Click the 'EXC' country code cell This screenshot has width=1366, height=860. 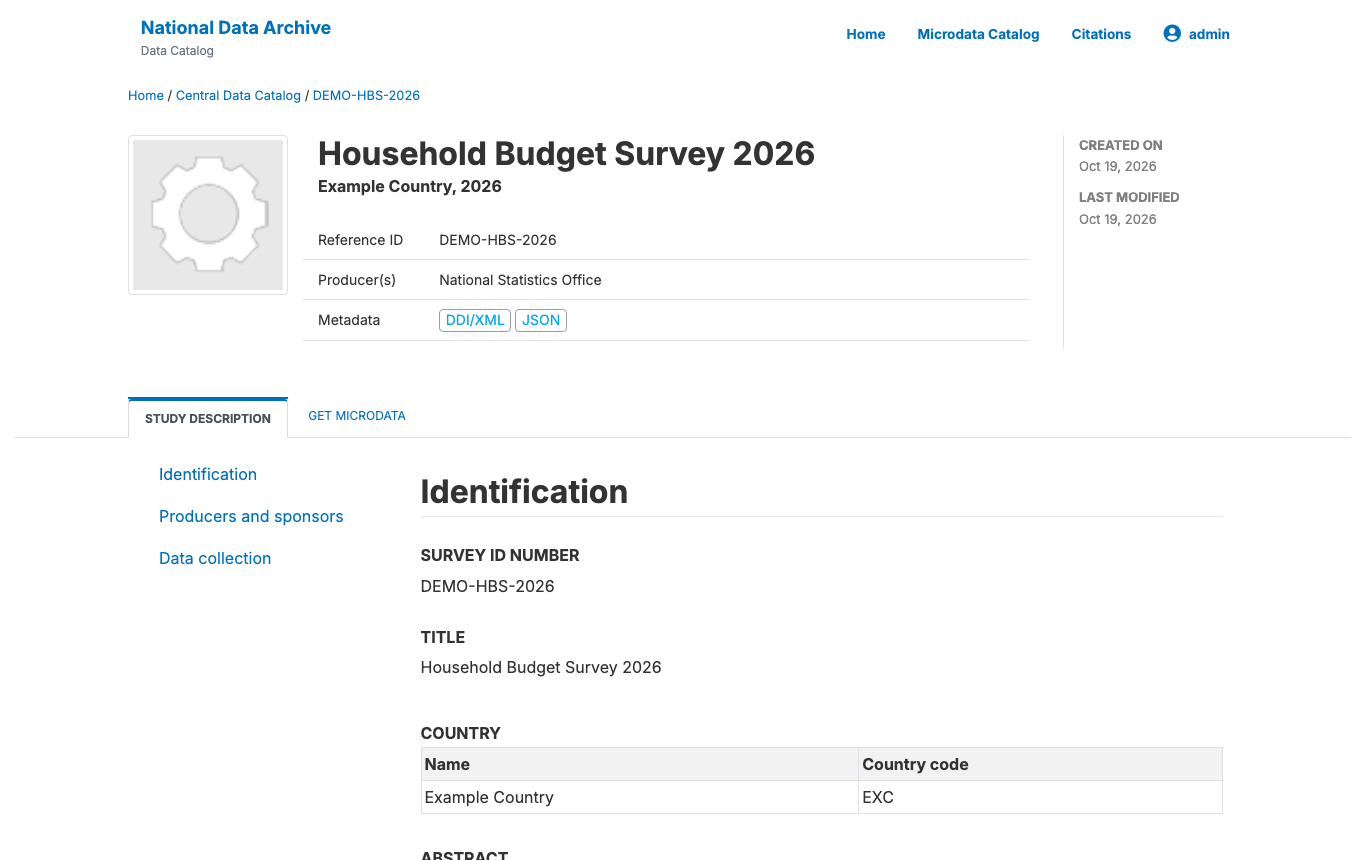pos(1040,797)
